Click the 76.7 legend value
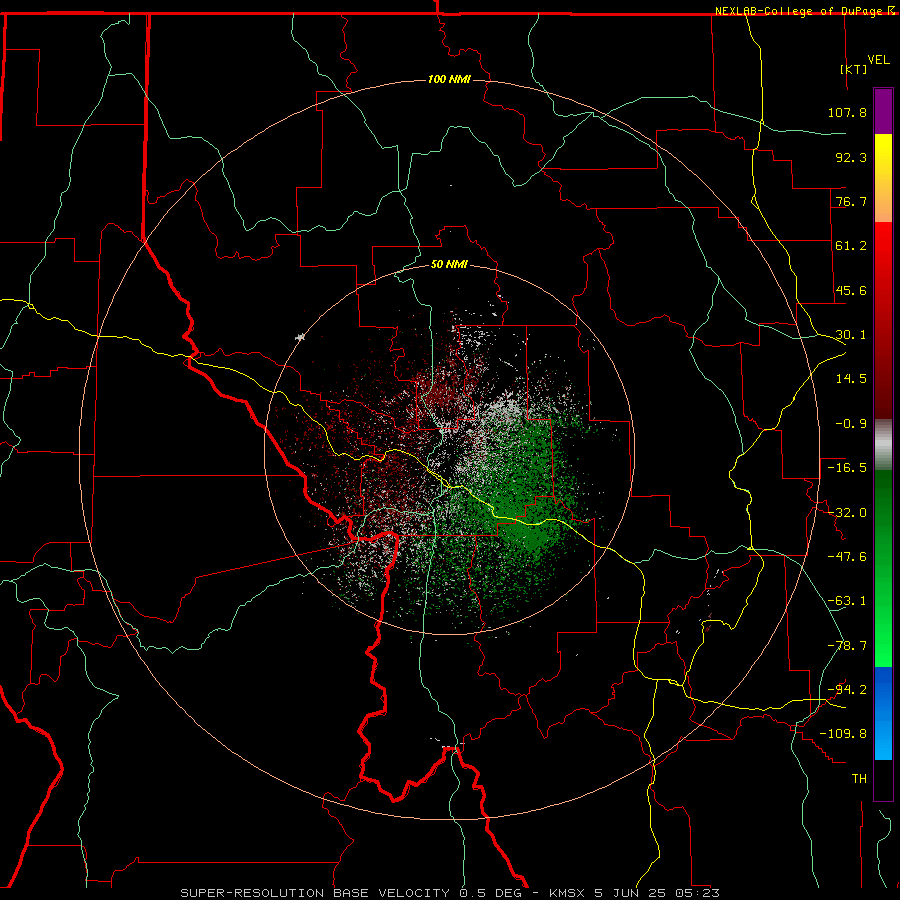 (x=851, y=201)
